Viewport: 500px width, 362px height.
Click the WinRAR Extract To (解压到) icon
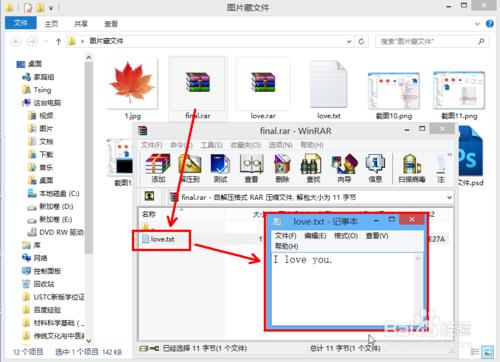click(189, 168)
